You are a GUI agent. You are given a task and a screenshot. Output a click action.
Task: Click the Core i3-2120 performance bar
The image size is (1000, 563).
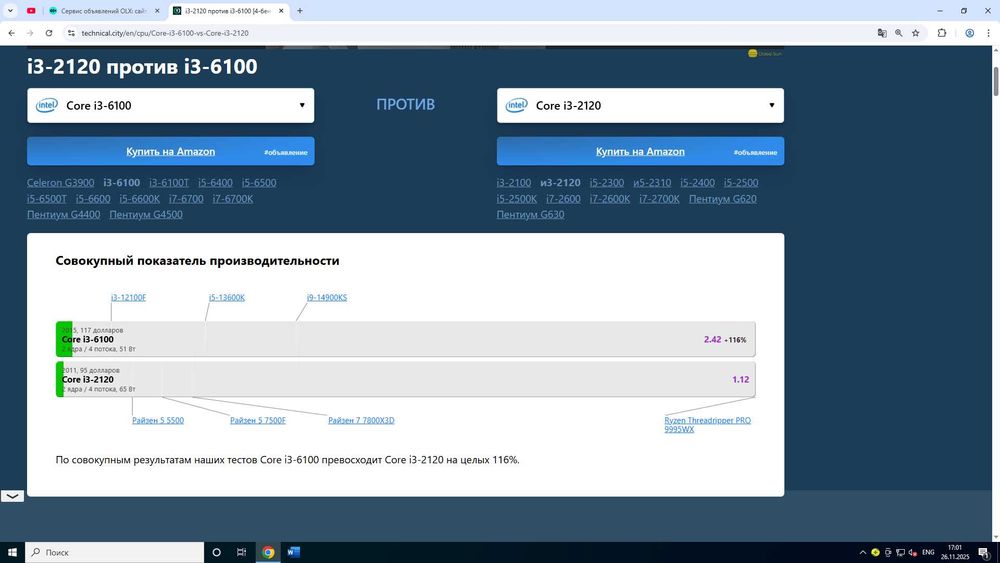(x=406, y=379)
